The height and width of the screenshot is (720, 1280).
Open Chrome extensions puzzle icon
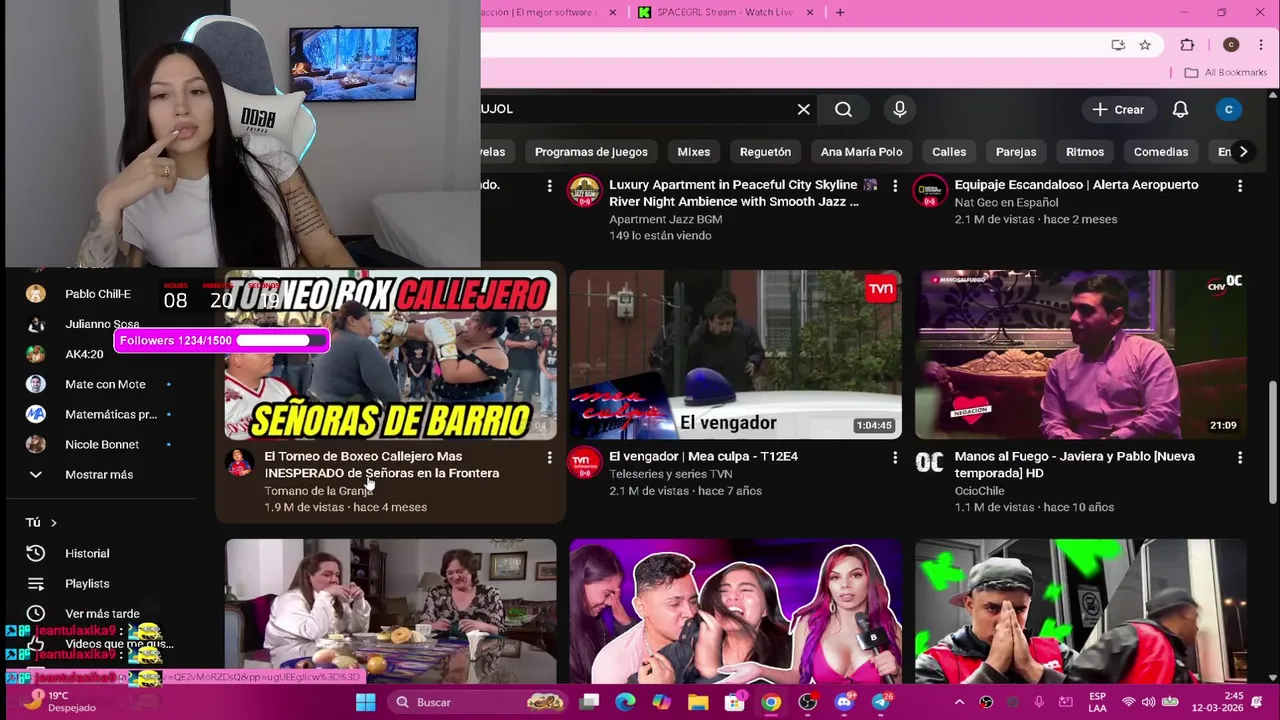click(1187, 45)
